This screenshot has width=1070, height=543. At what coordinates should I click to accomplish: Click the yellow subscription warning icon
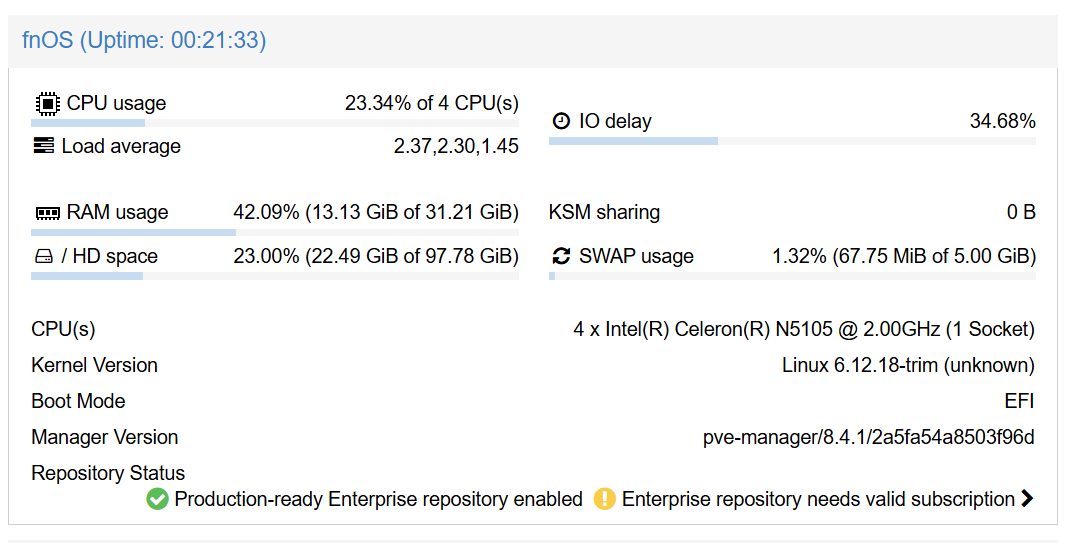point(605,499)
